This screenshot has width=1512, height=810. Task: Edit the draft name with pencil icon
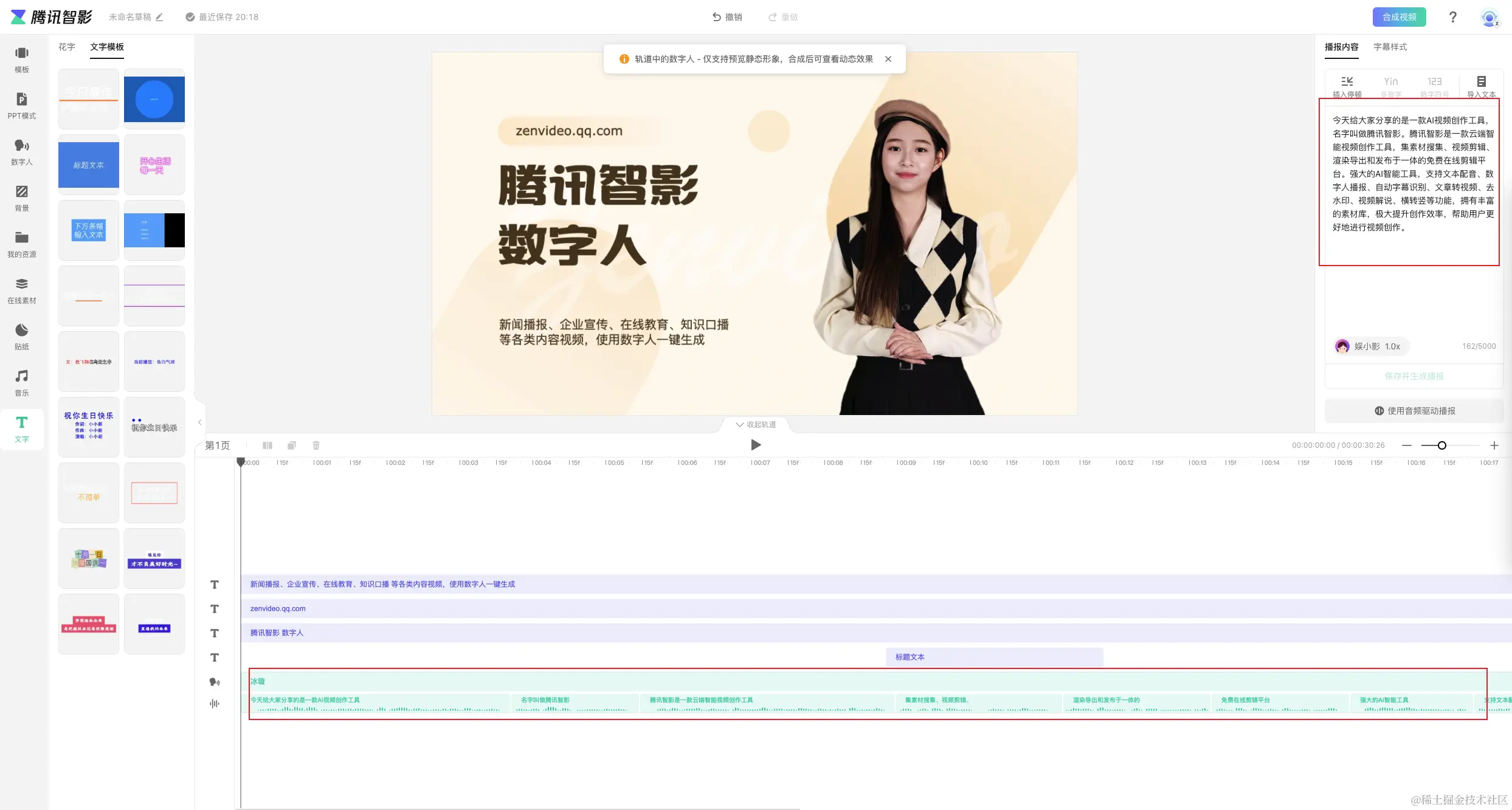point(159,17)
